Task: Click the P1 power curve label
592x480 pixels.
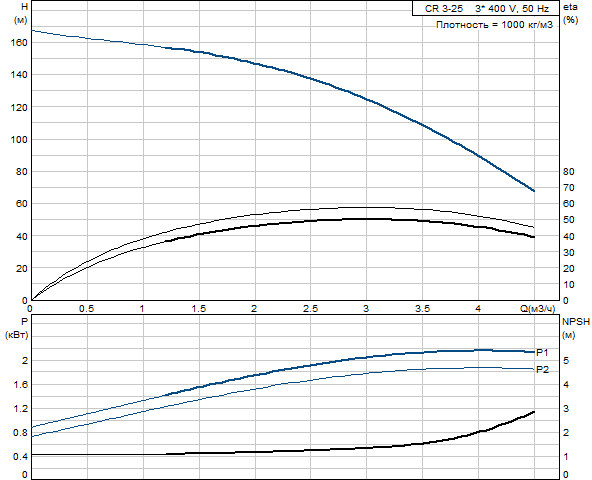Action: pos(542,352)
